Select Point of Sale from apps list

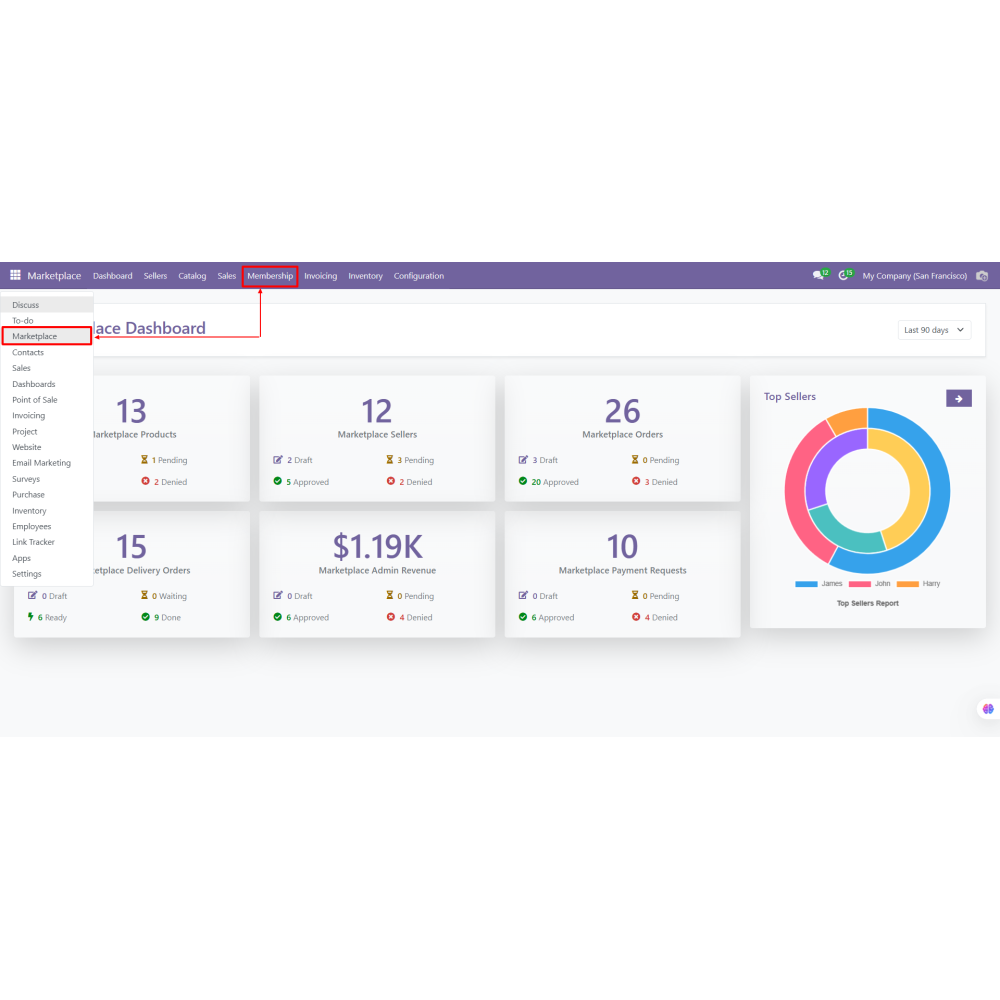(x=35, y=400)
